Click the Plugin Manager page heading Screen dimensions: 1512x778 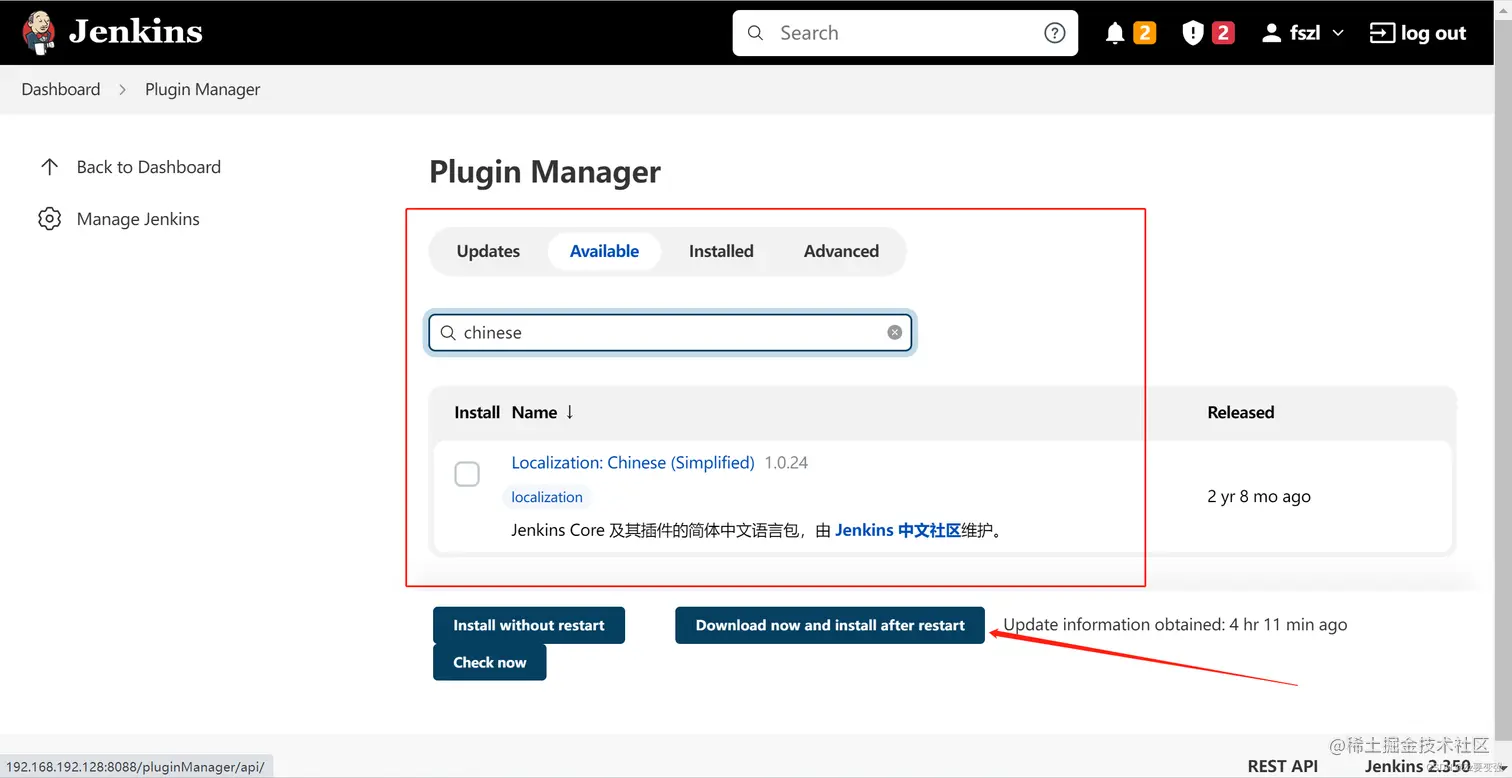tap(545, 172)
